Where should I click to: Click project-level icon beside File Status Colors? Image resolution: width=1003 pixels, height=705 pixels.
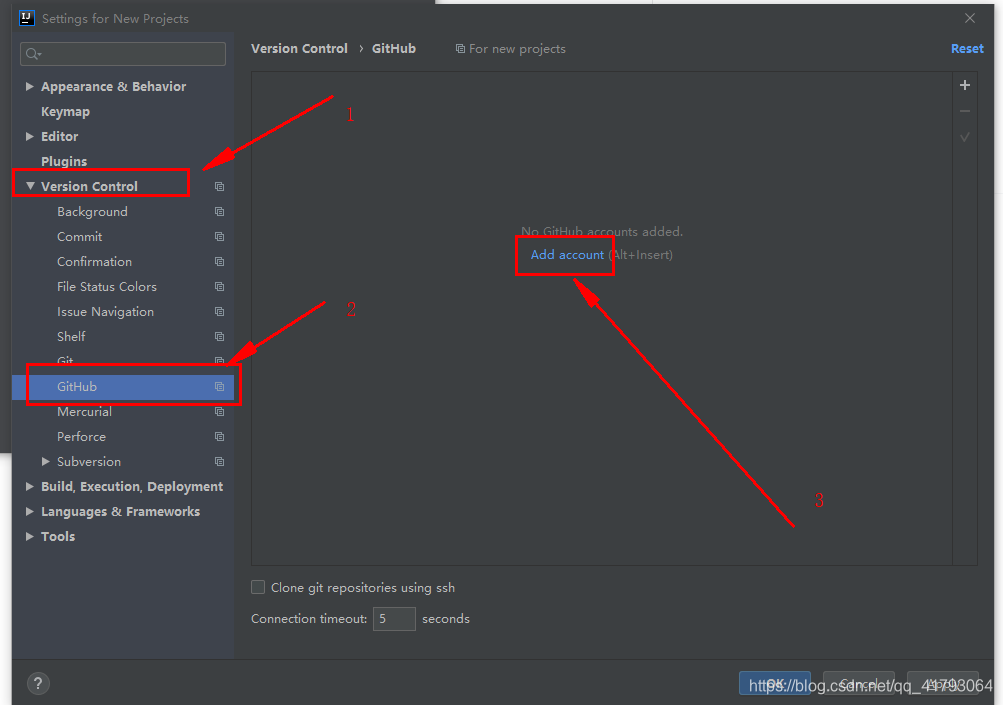pyautogui.click(x=219, y=287)
